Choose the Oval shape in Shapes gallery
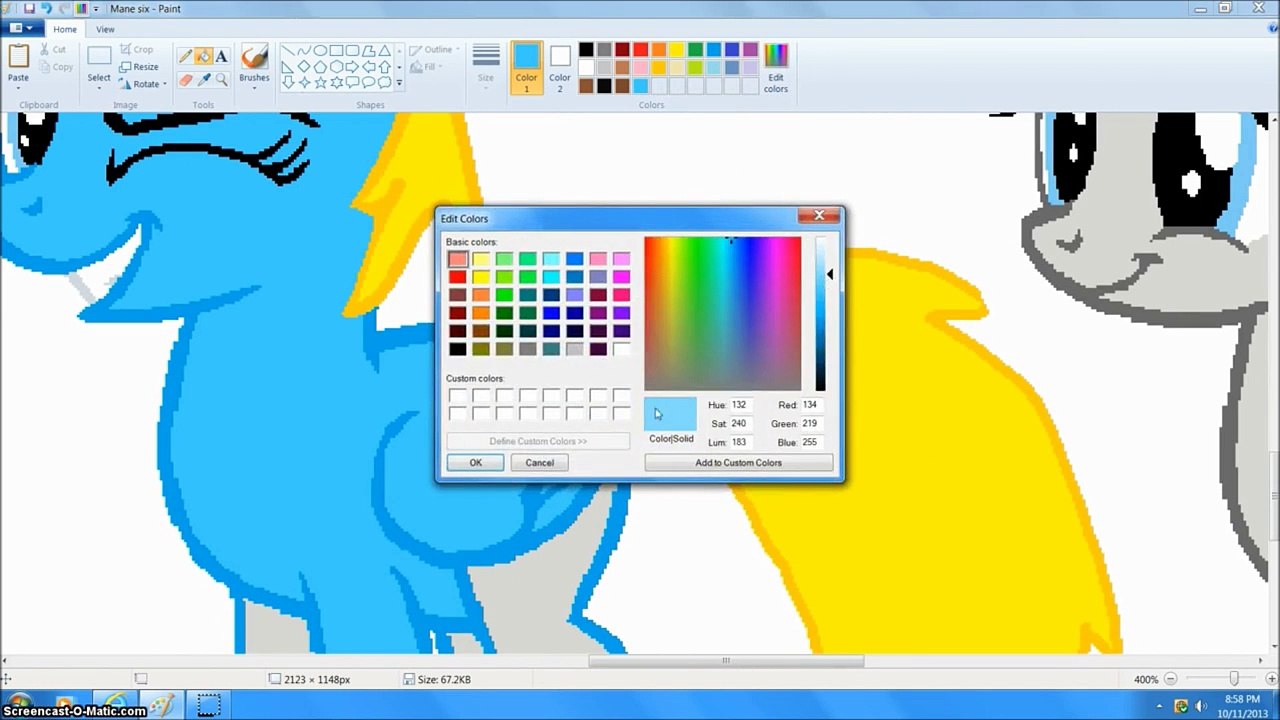The image size is (1280, 720). [x=320, y=50]
